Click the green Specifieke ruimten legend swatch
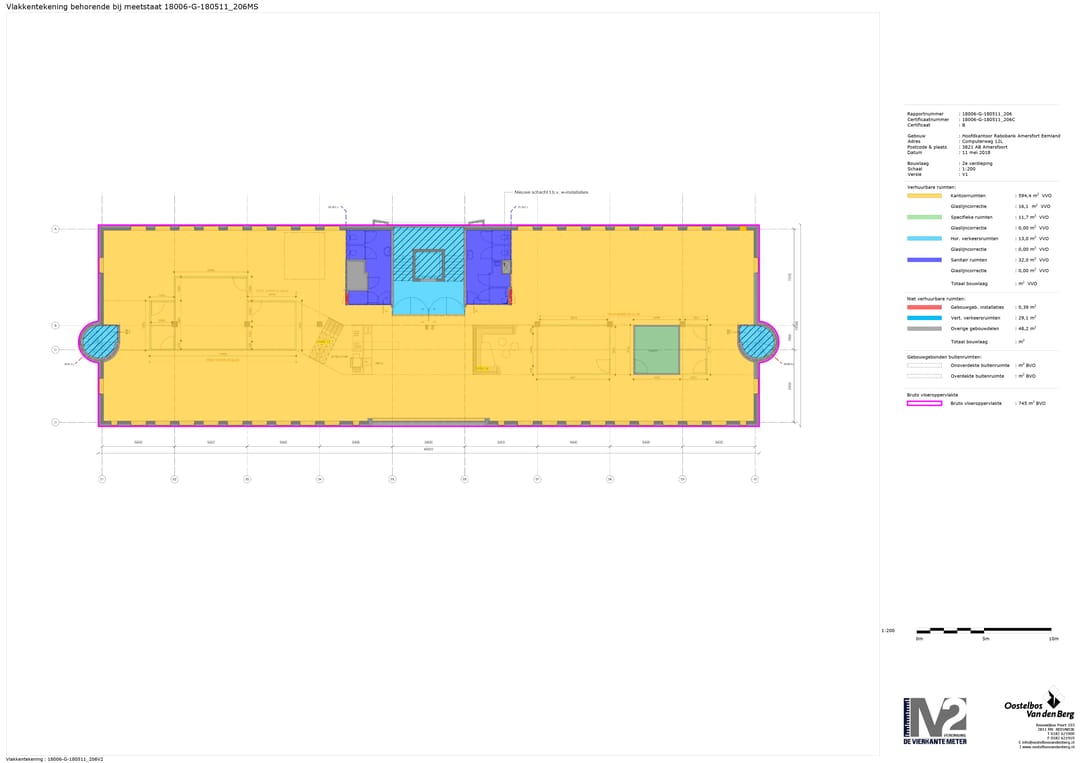This screenshot has height=763, width=1080. coord(924,217)
